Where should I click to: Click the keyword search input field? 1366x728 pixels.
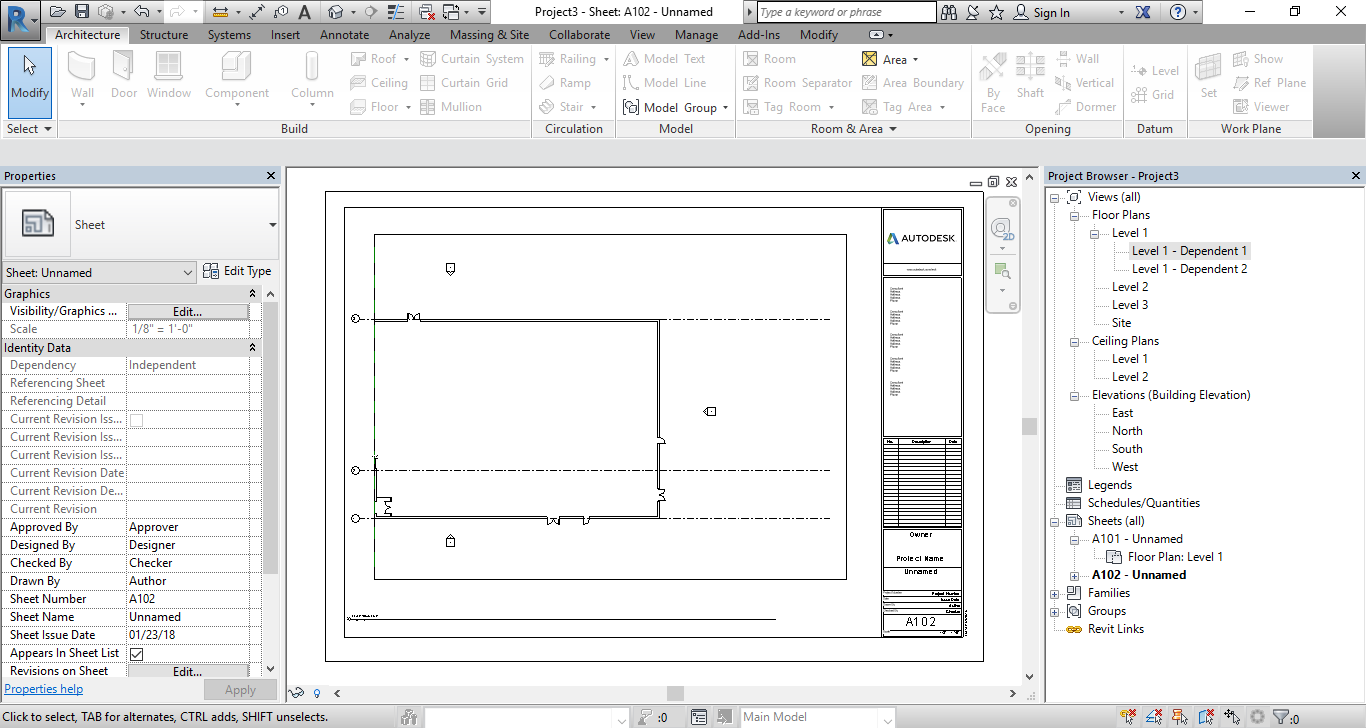tap(847, 12)
